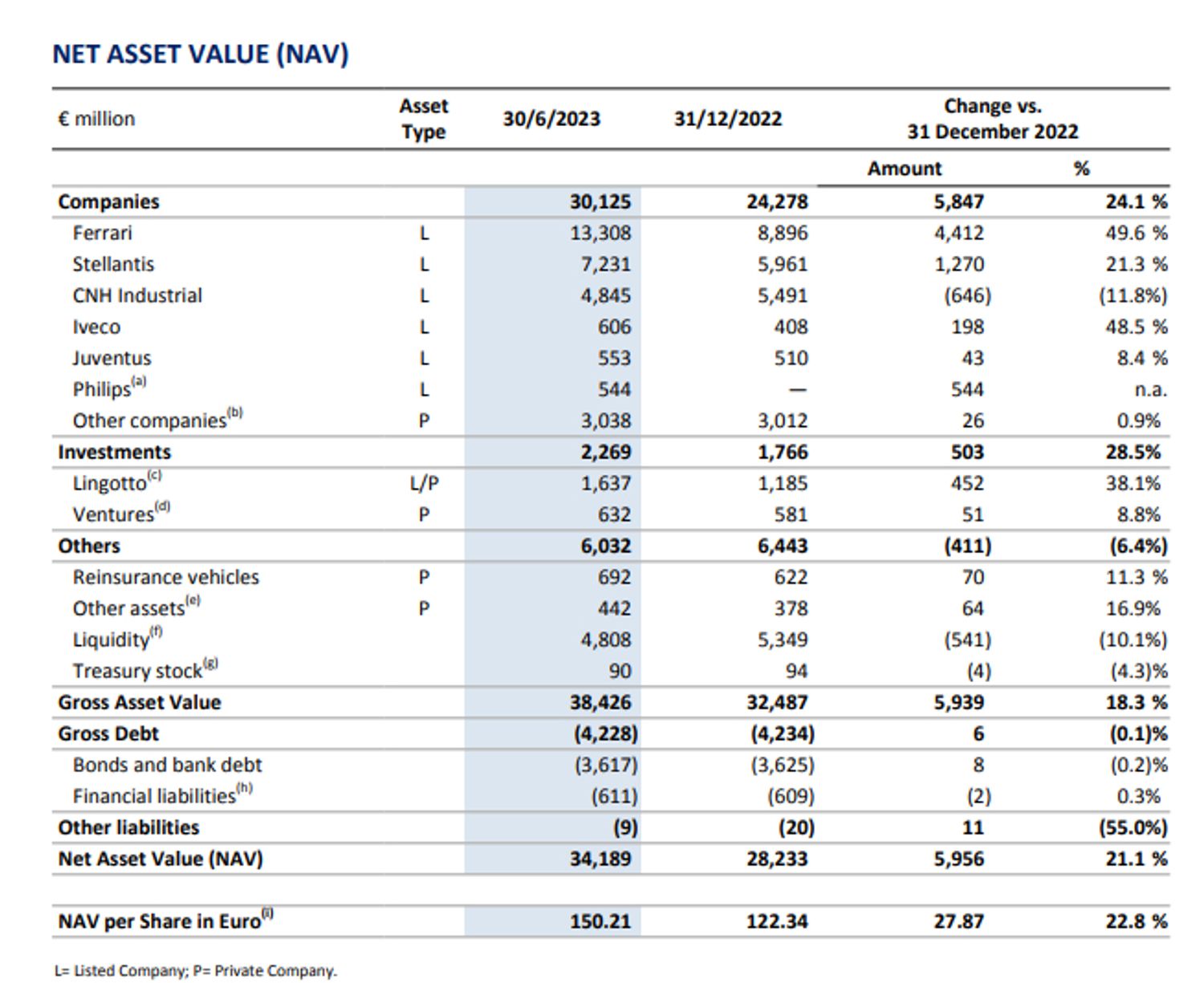The image size is (1204, 983).
Task: Click the 'Ventures' row label
Action: pos(121,514)
